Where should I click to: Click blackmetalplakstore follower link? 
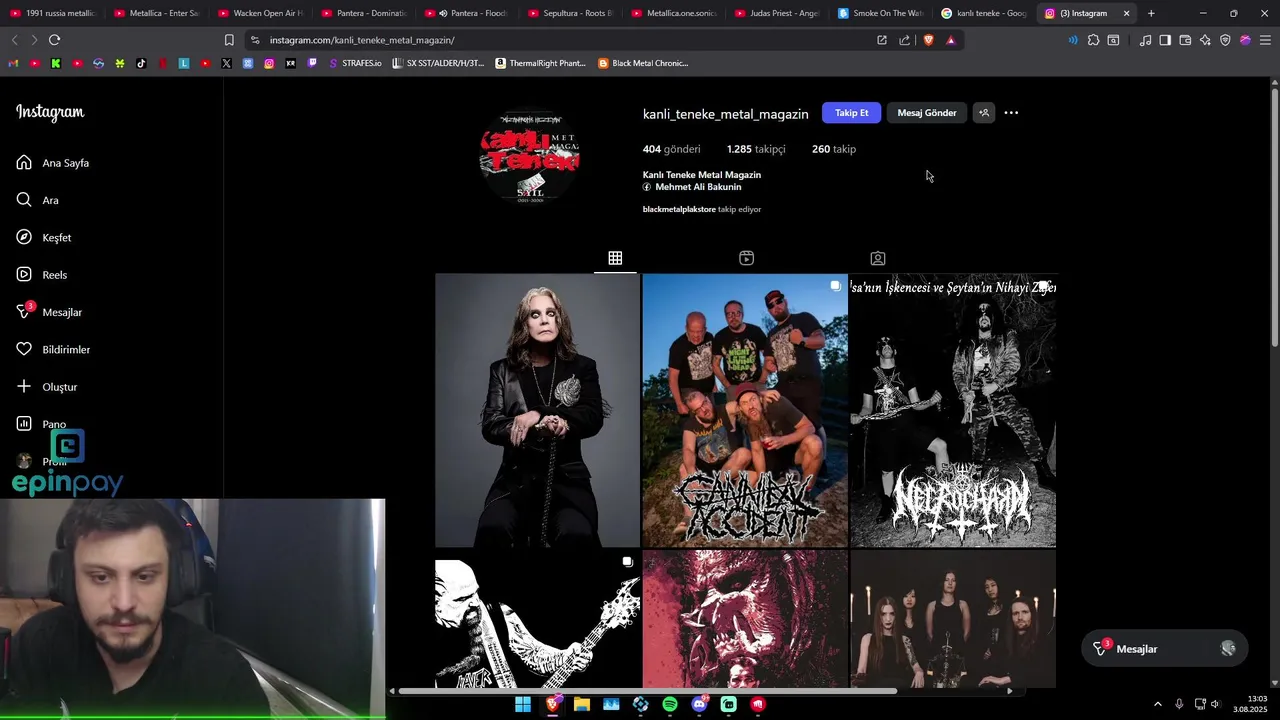(x=679, y=209)
